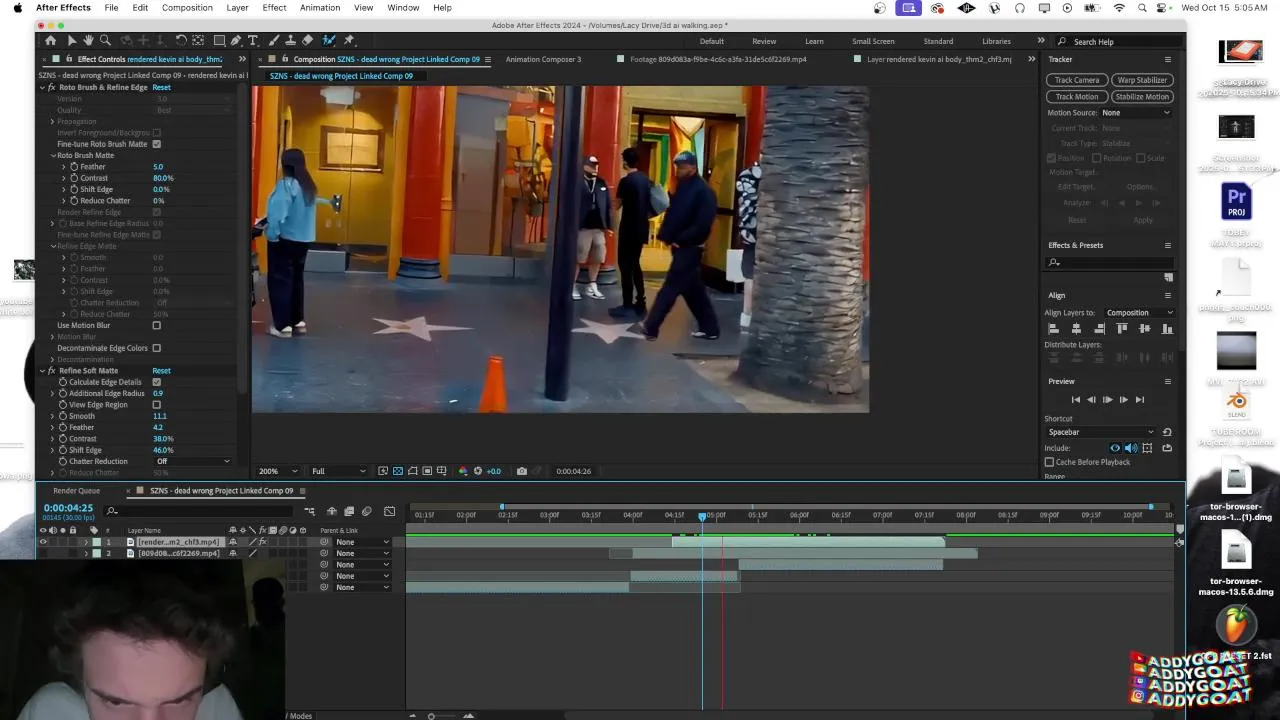Align layers to left edge
This screenshot has height=720, width=1280.
tap(1052, 329)
